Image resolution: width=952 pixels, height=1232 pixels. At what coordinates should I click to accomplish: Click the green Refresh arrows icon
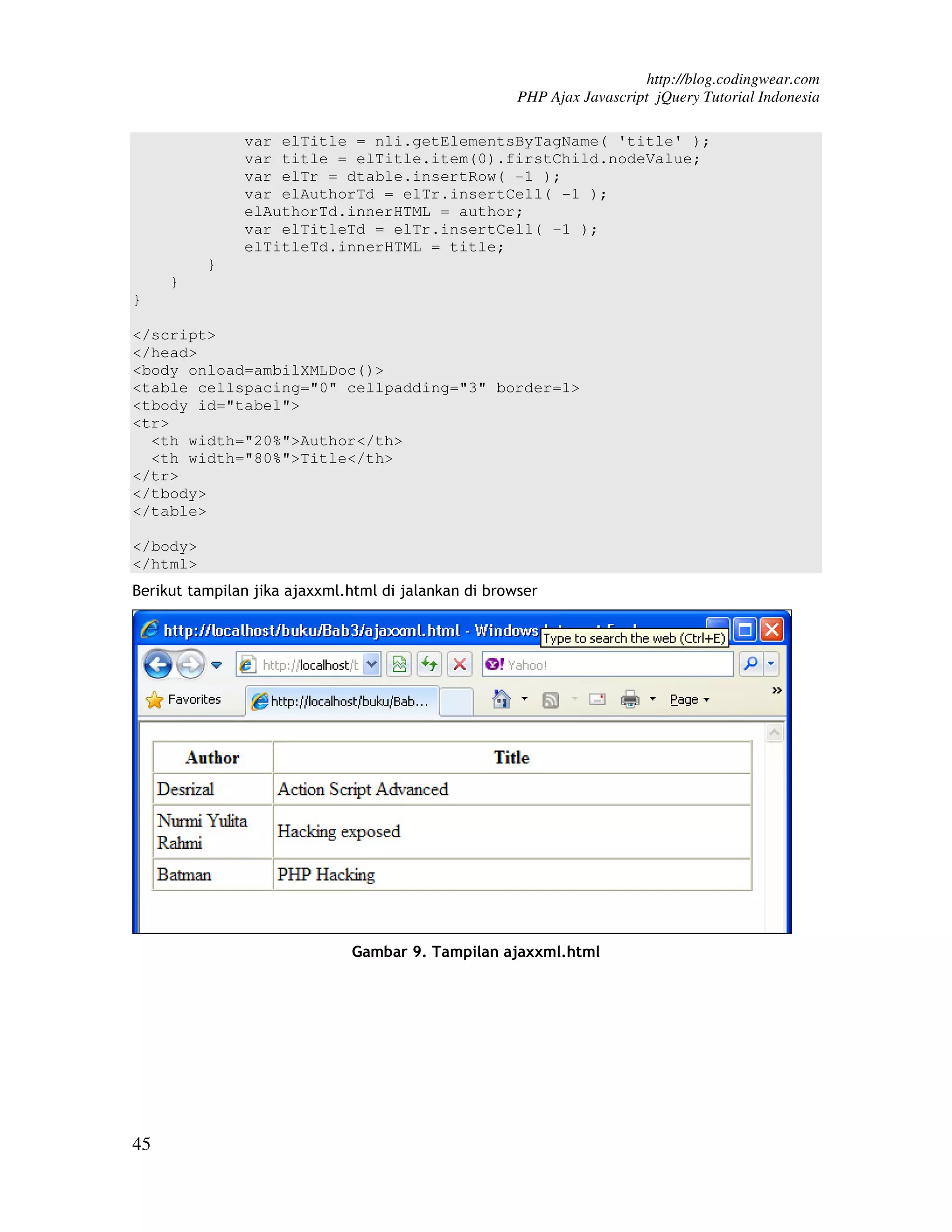click(429, 664)
